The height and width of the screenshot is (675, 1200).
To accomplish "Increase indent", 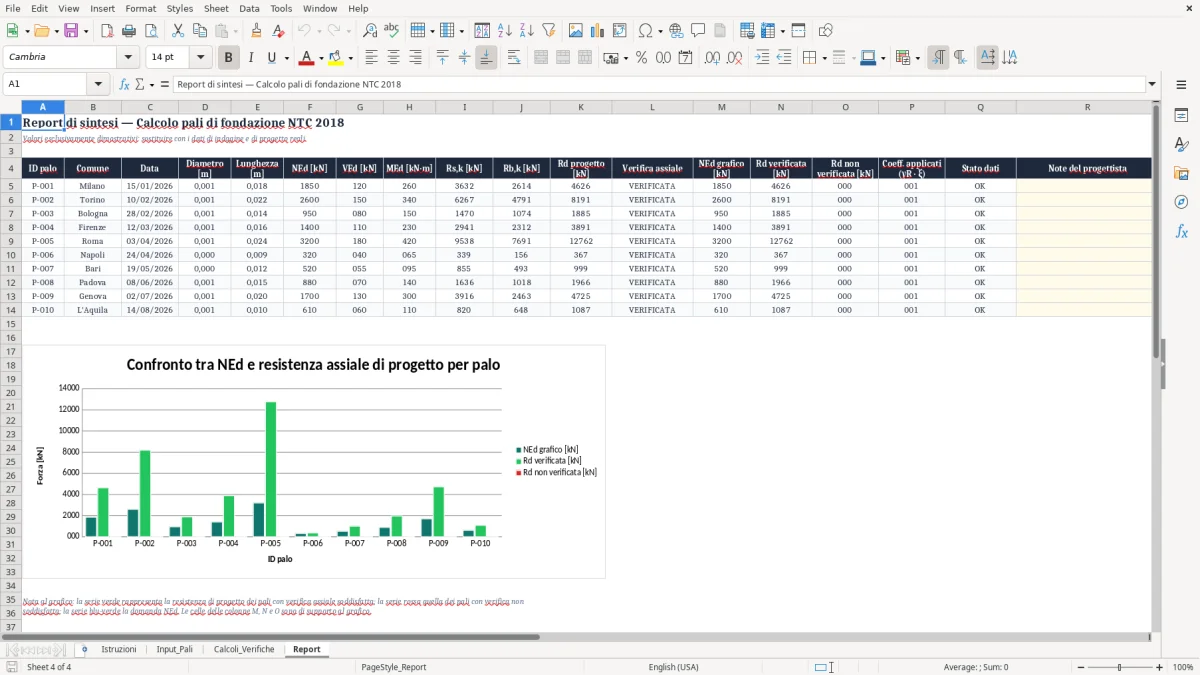I will (762, 58).
